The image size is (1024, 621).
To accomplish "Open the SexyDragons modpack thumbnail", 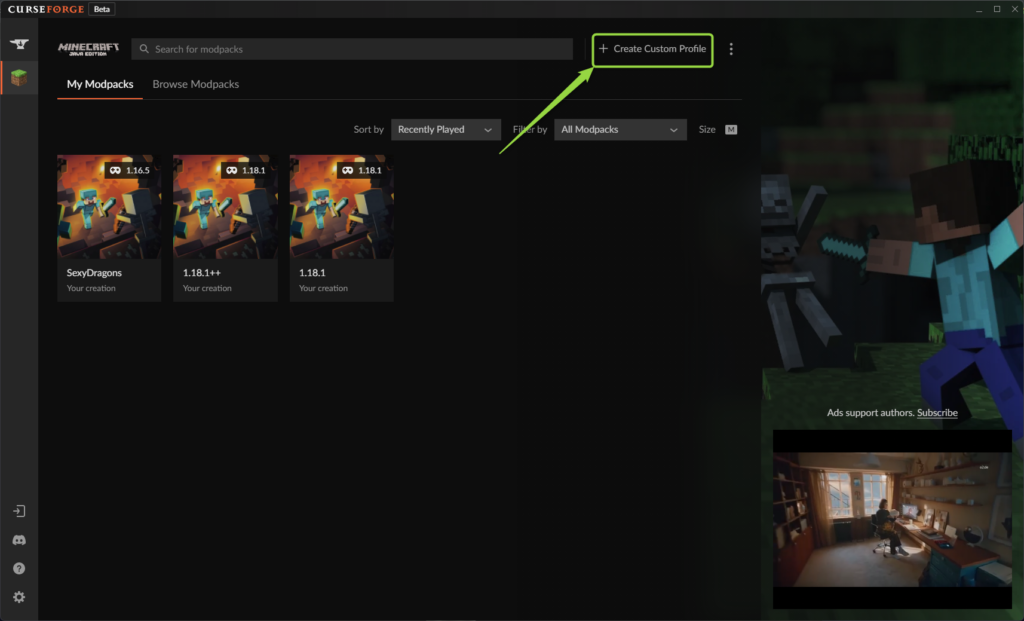I will pos(109,206).
